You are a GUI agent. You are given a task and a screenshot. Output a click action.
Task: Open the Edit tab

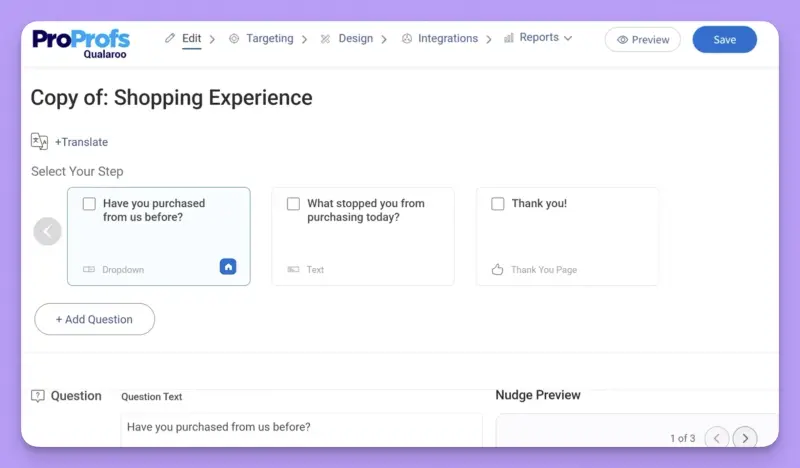tap(191, 38)
